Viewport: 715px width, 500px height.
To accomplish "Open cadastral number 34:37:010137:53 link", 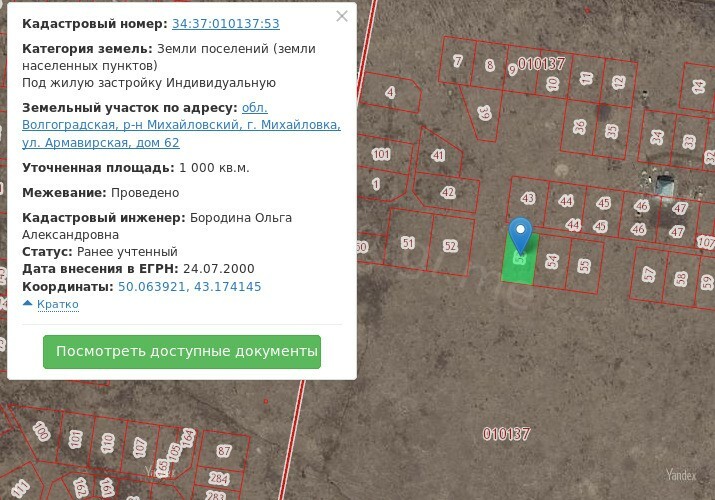I will pyautogui.click(x=225, y=23).
